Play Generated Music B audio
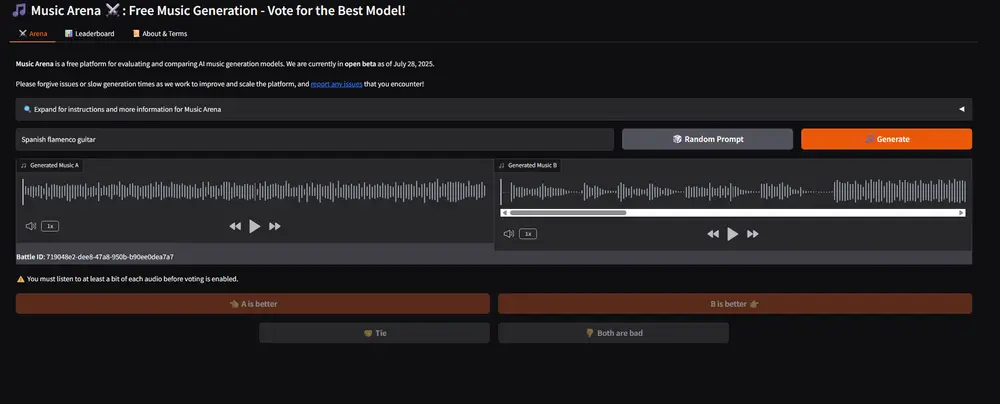This screenshot has width=1000, height=404. pyautogui.click(x=733, y=233)
